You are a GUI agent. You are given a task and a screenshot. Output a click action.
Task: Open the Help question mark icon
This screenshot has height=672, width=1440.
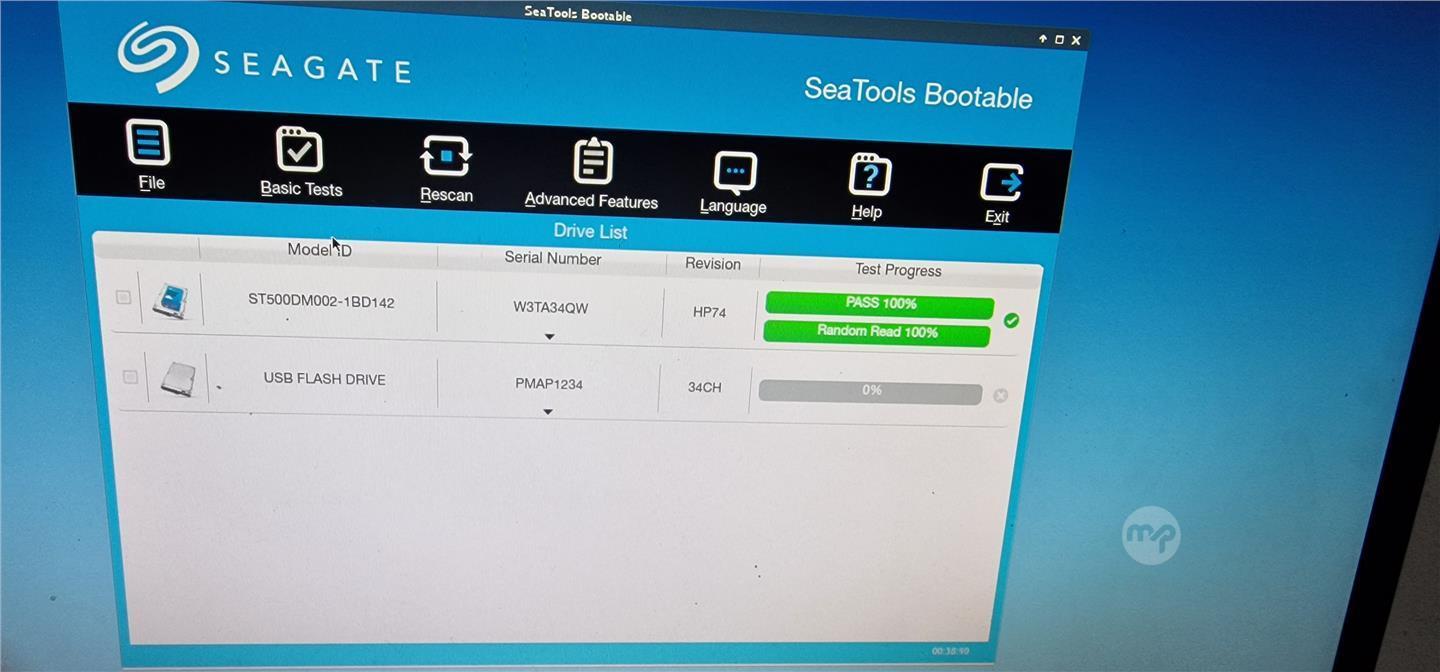click(869, 176)
